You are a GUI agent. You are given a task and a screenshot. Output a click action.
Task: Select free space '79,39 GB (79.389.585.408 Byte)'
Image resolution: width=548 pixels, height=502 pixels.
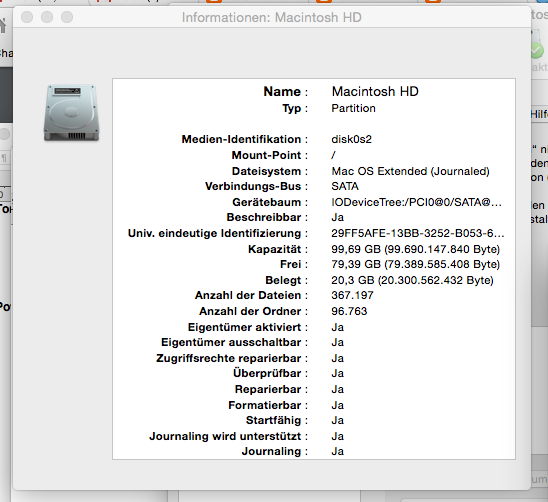point(416,264)
